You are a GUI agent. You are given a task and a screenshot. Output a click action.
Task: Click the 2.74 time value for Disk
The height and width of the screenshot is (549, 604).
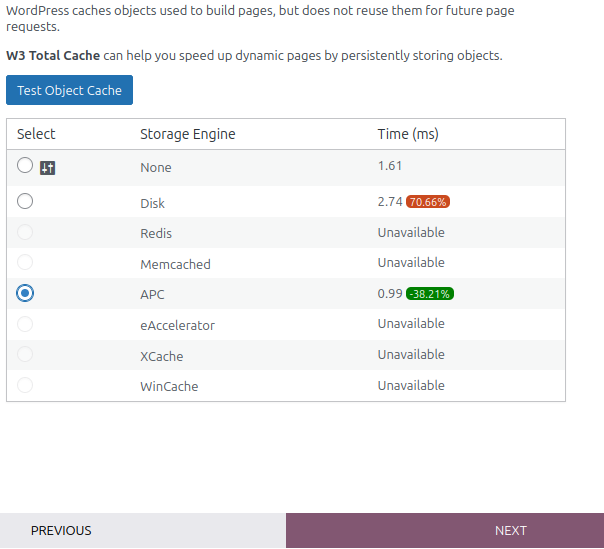pos(390,201)
